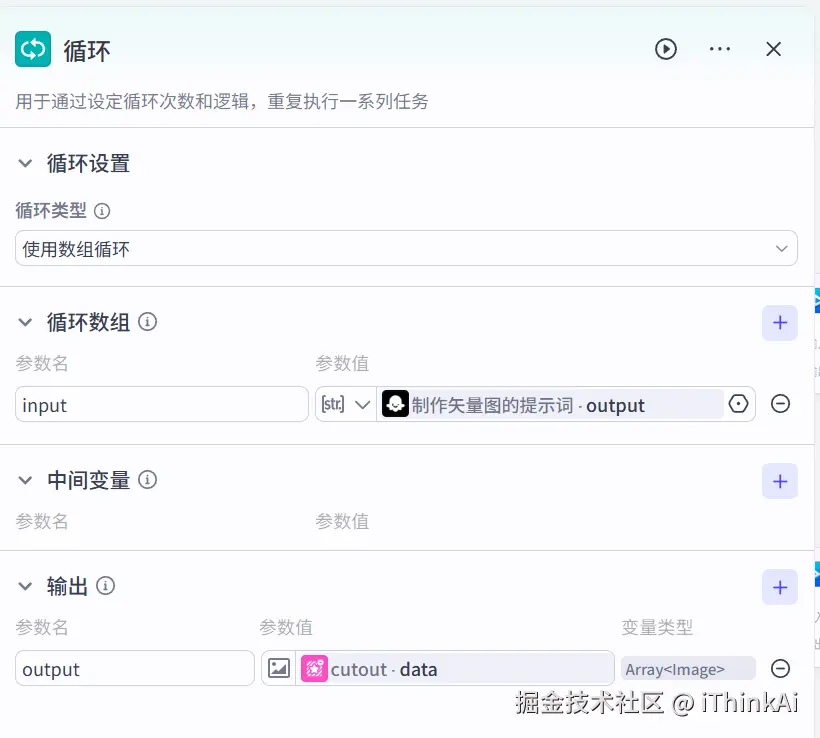The image size is (820, 738).
Task: Open the Array<Image> variable type dropdown
Action: pos(688,668)
